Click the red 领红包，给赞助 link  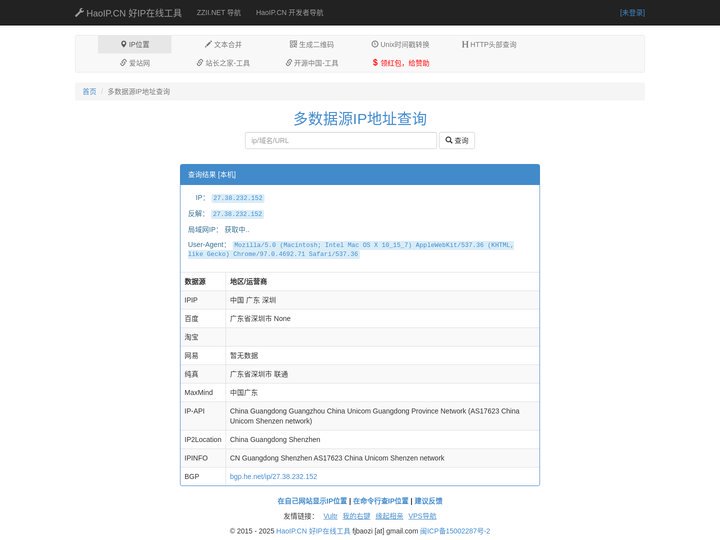click(x=401, y=63)
